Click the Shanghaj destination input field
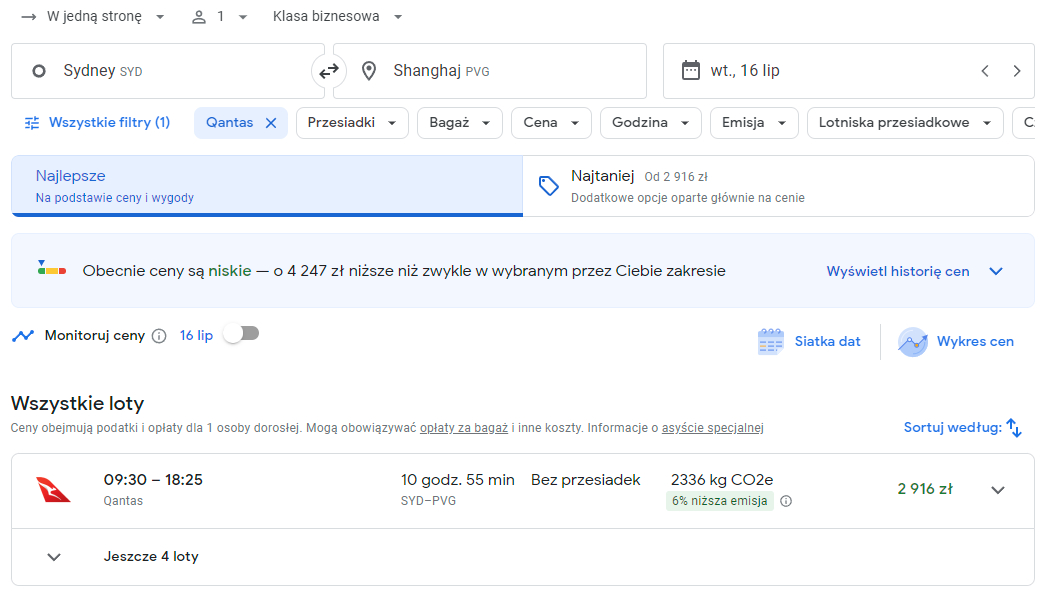Image resolution: width=1048 pixels, height=603 pixels. pos(490,71)
